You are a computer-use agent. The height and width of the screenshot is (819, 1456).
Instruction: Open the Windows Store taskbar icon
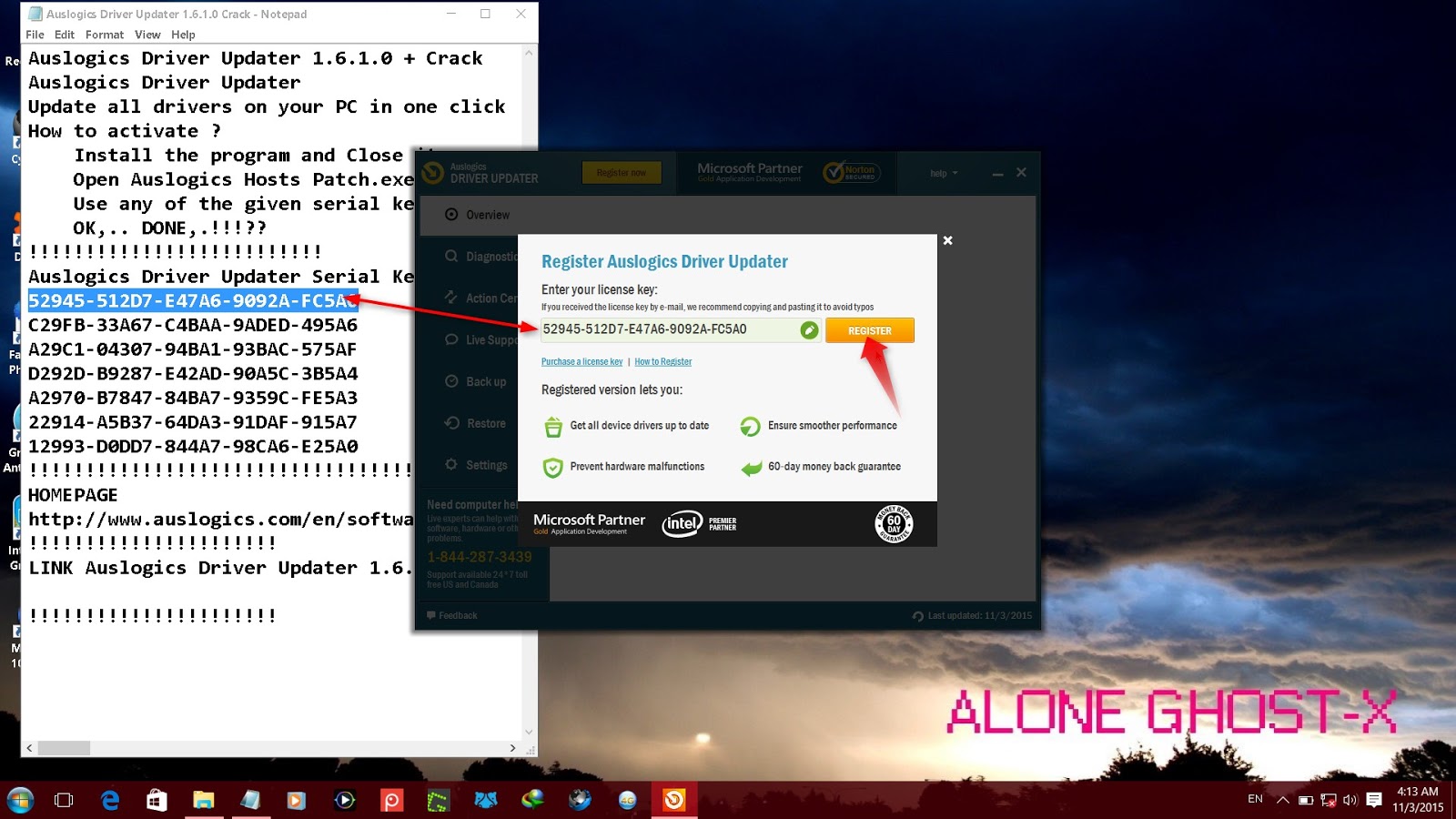[x=157, y=801]
